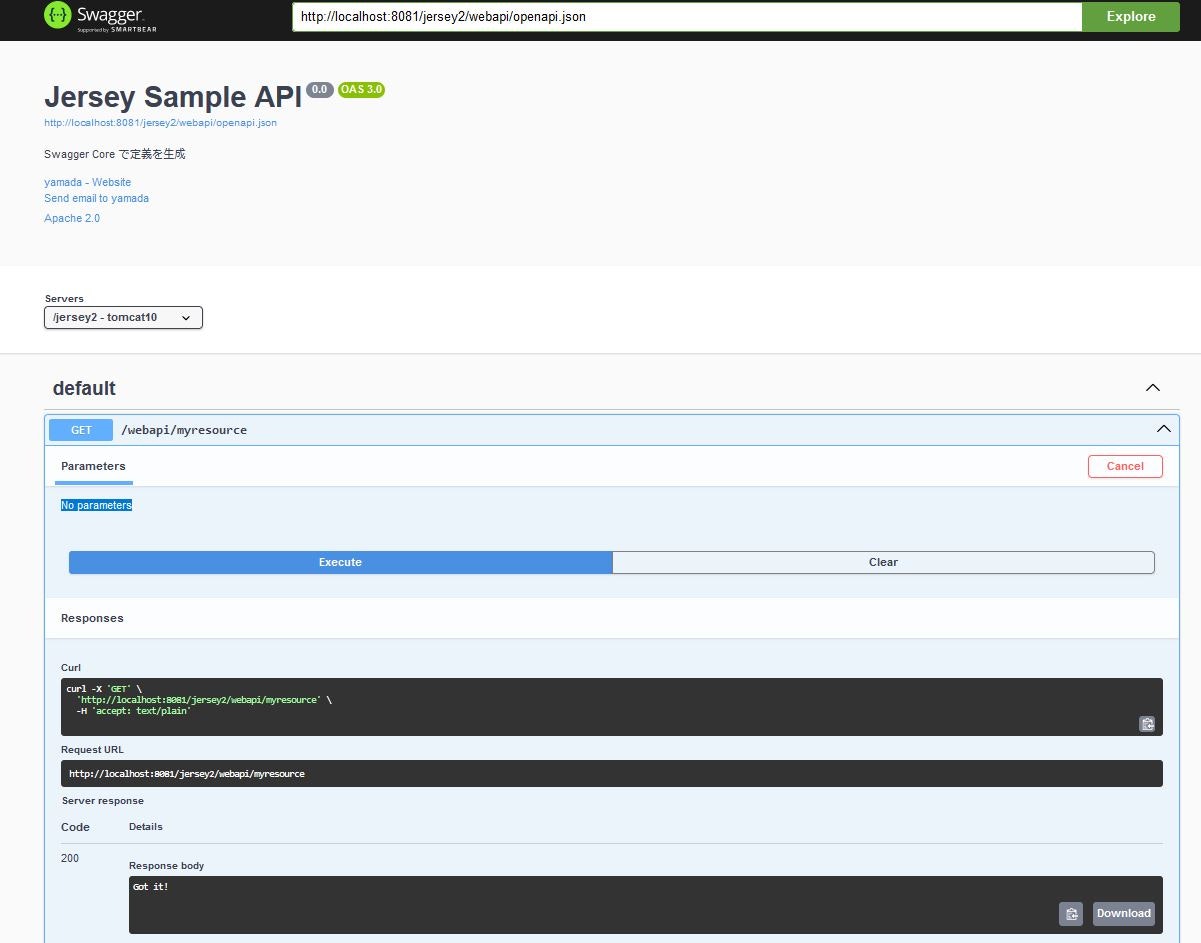Click the GET method badge
1201x943 pixels.
(81, 430)
